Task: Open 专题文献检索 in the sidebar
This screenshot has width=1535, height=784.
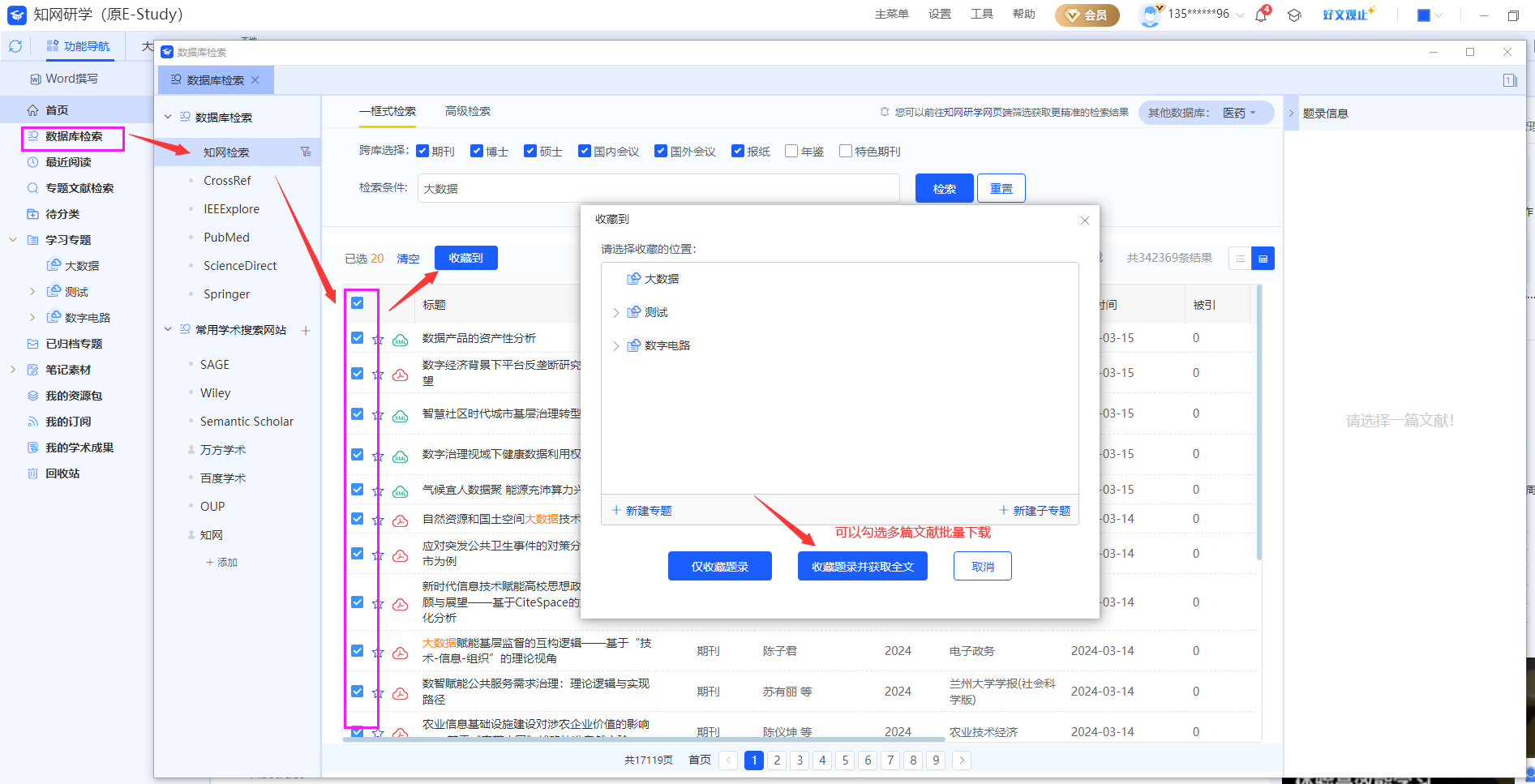Action: click(x=79, y=188)
